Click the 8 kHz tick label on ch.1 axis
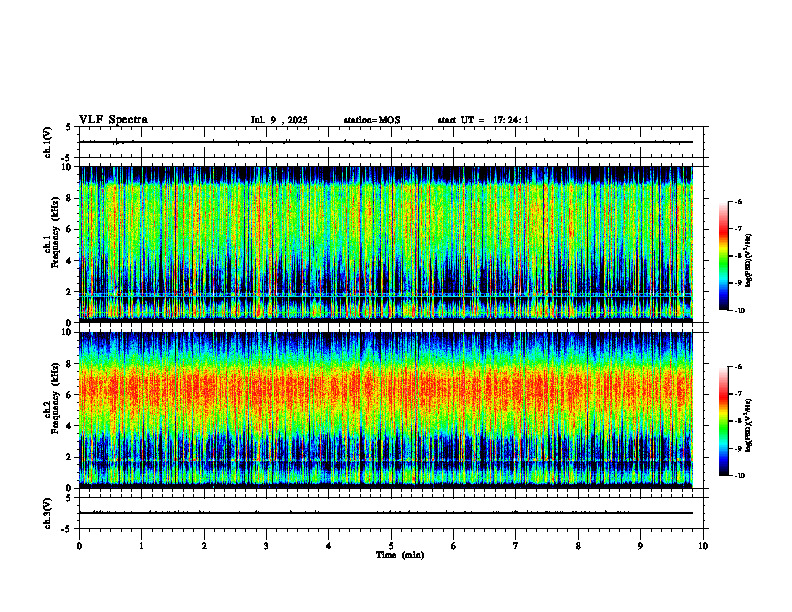The image size is (792, 612). coord(70,198)
